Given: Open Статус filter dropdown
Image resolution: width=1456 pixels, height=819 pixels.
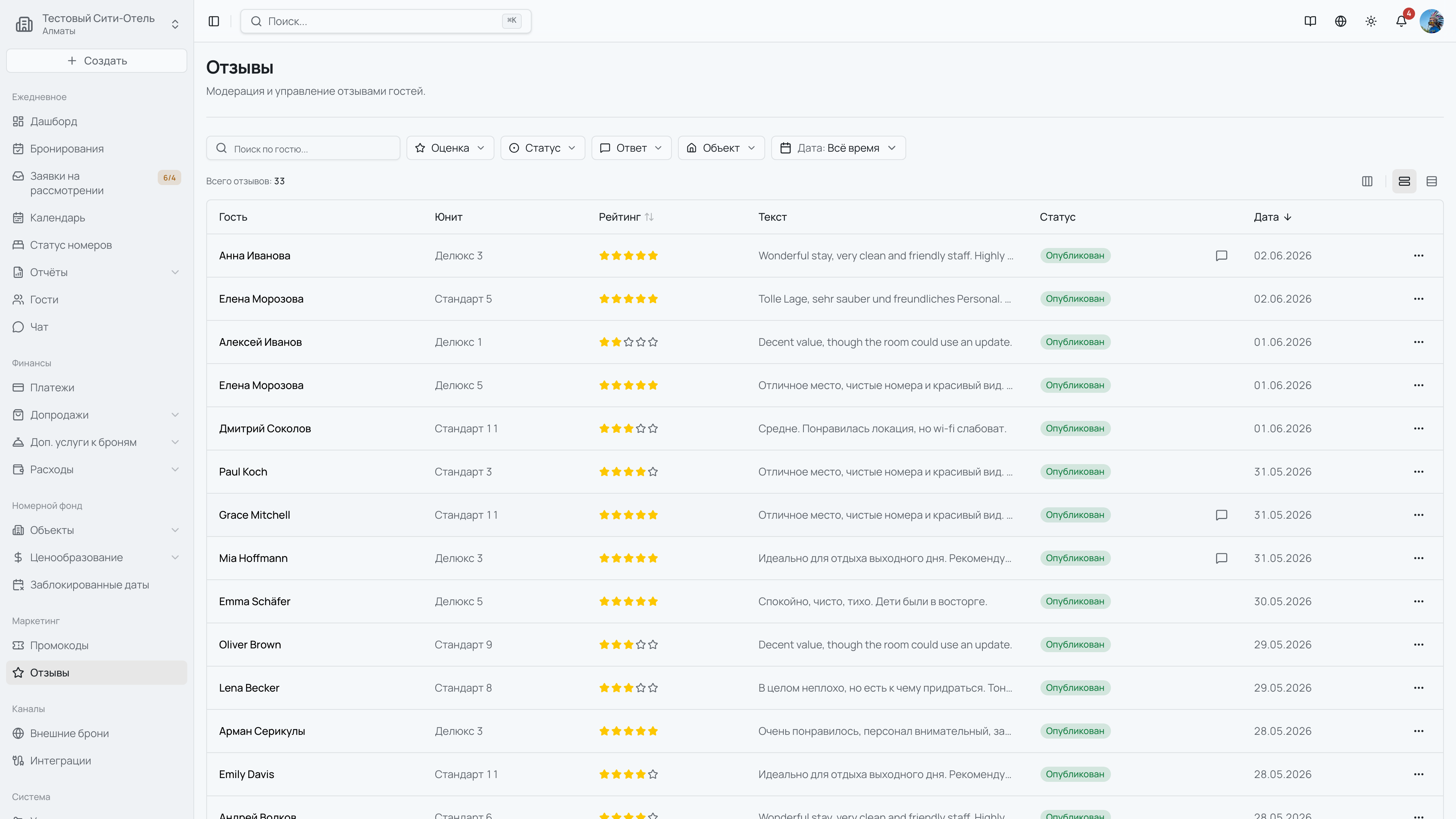Looking at the screenshot, I should point(543,147).
